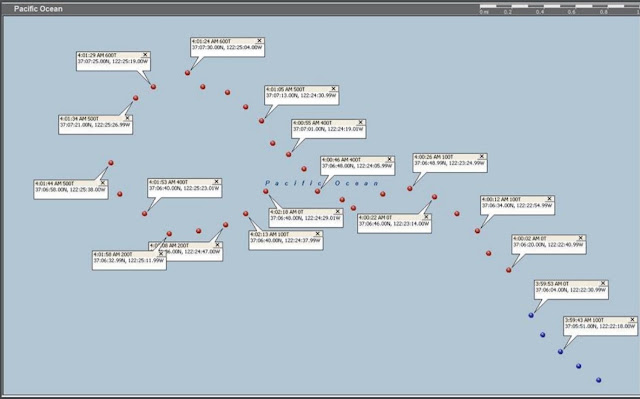Dismiss the 4:01:05 AM 500T position label

tap(333, 89)
